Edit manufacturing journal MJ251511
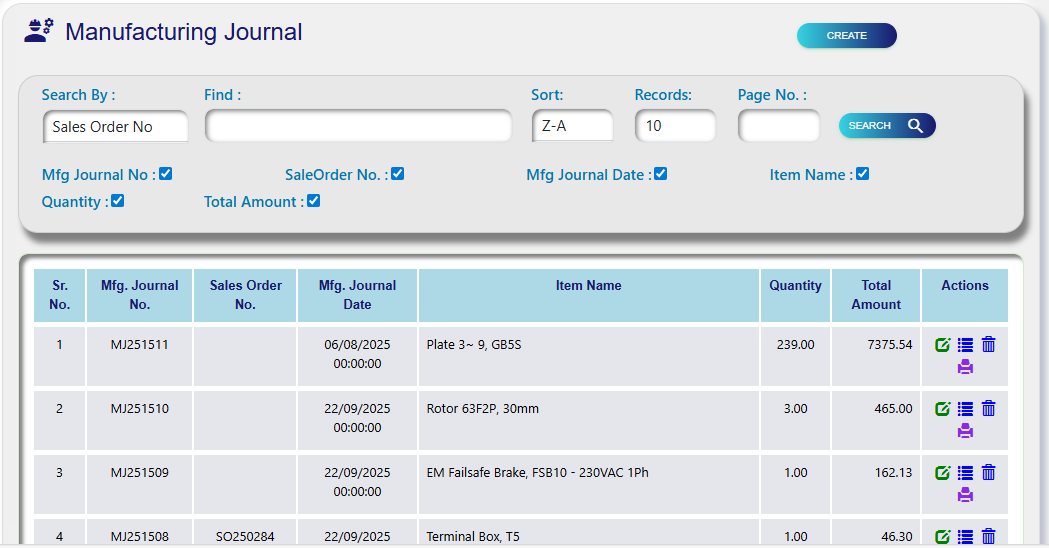This screenshot has height=548, width=1049. tap(942, 345)
